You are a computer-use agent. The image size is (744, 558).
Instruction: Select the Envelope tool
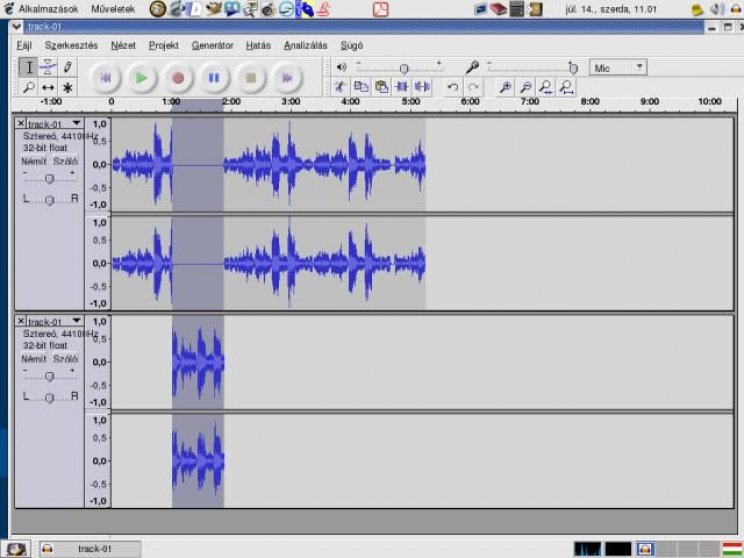[x=48, y=67]
